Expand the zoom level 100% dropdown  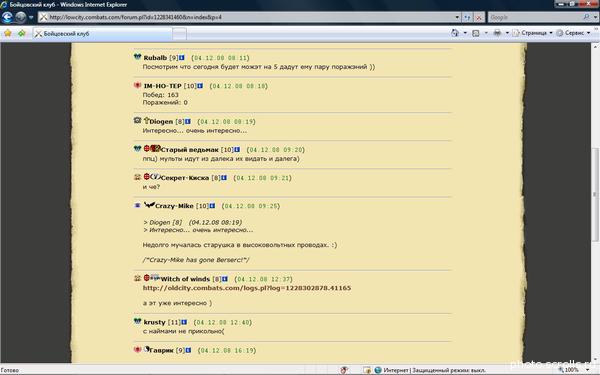[588, 370]
